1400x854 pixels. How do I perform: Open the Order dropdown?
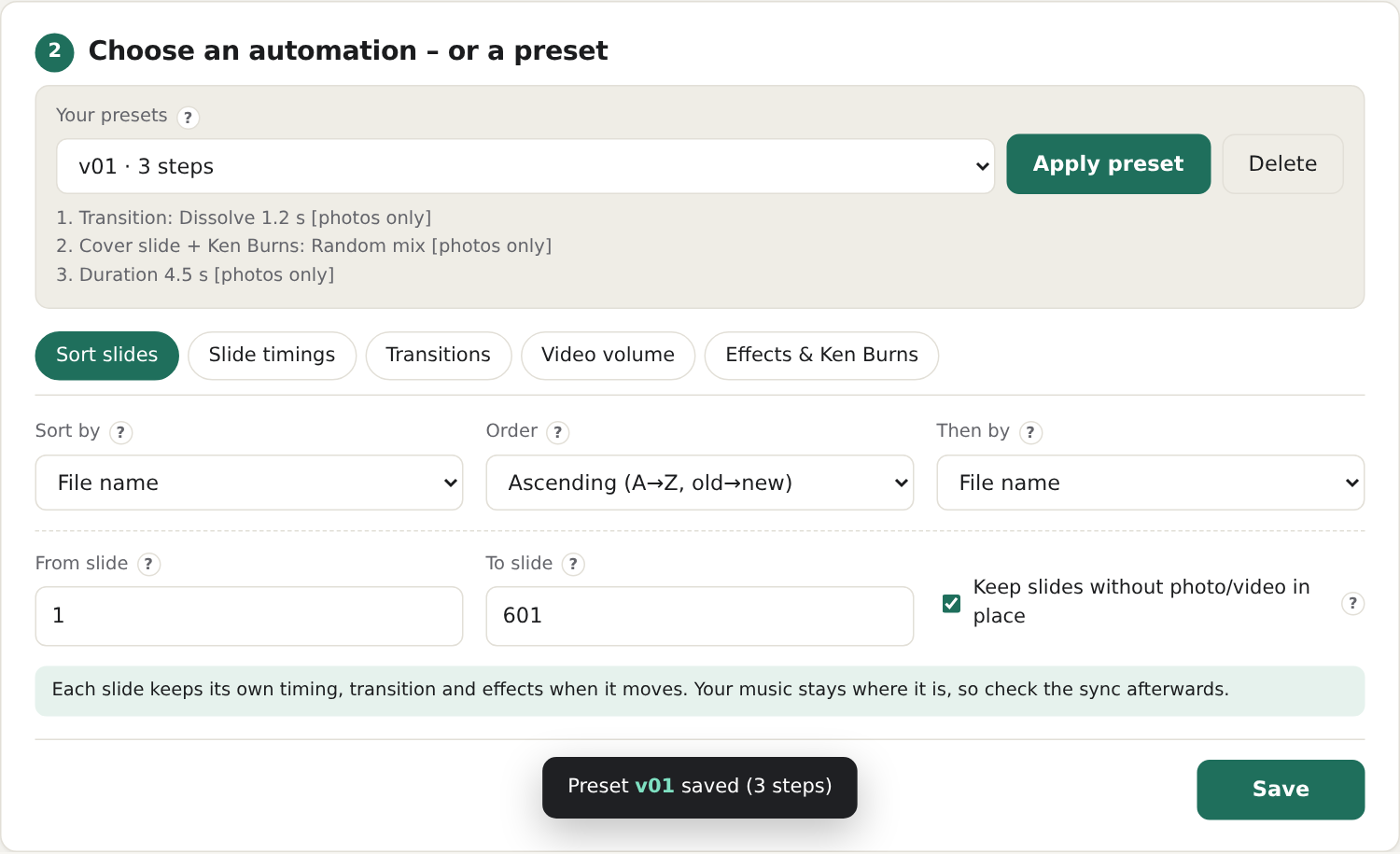[700, 483]
